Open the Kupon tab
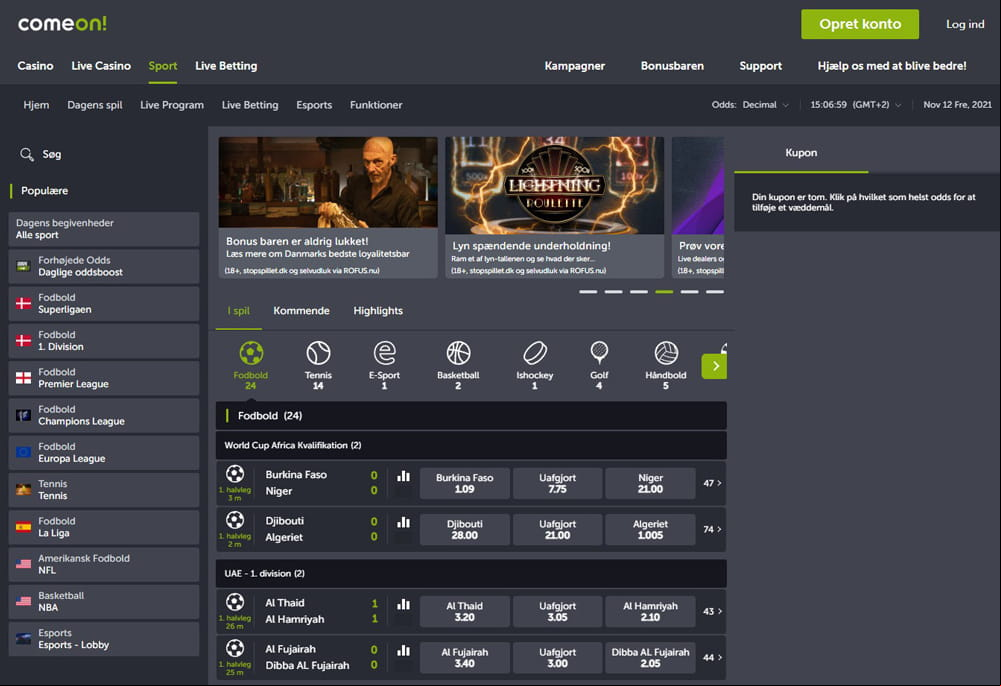1001x686 pixels. pos(801,153)
